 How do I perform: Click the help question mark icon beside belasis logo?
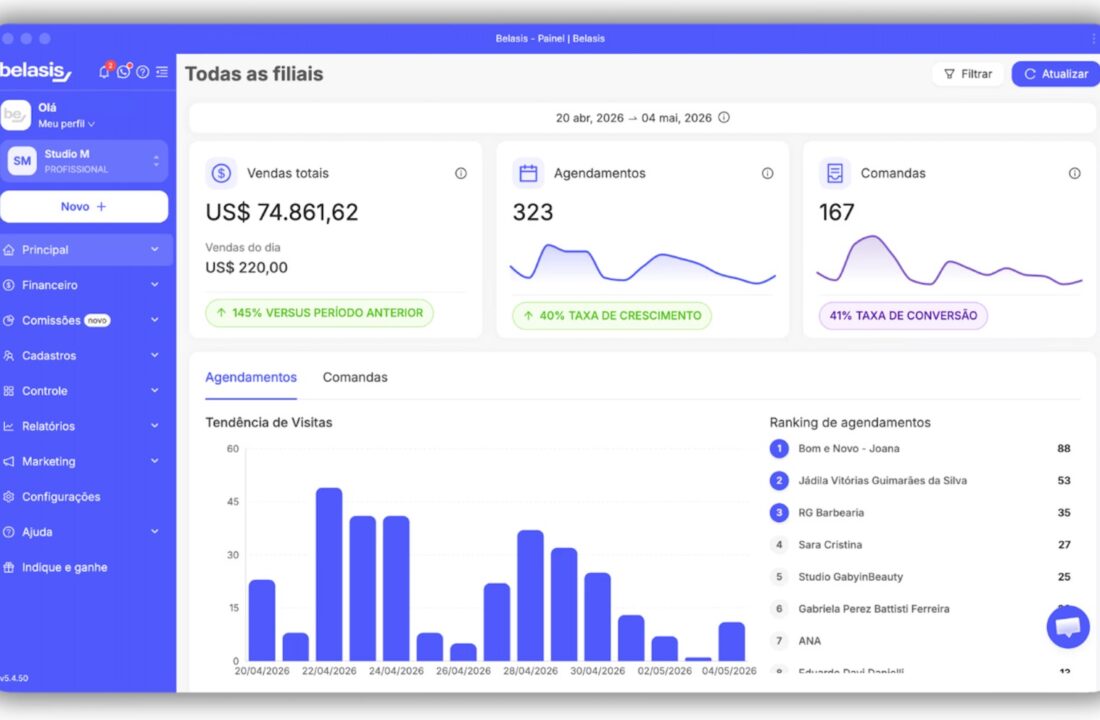click(142, 72)
